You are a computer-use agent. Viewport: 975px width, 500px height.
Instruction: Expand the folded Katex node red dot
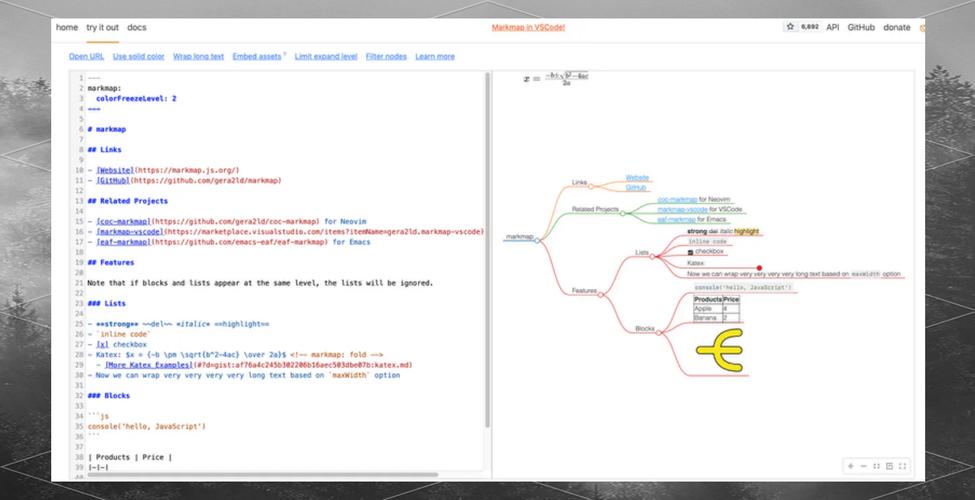(x=759, y=268)
